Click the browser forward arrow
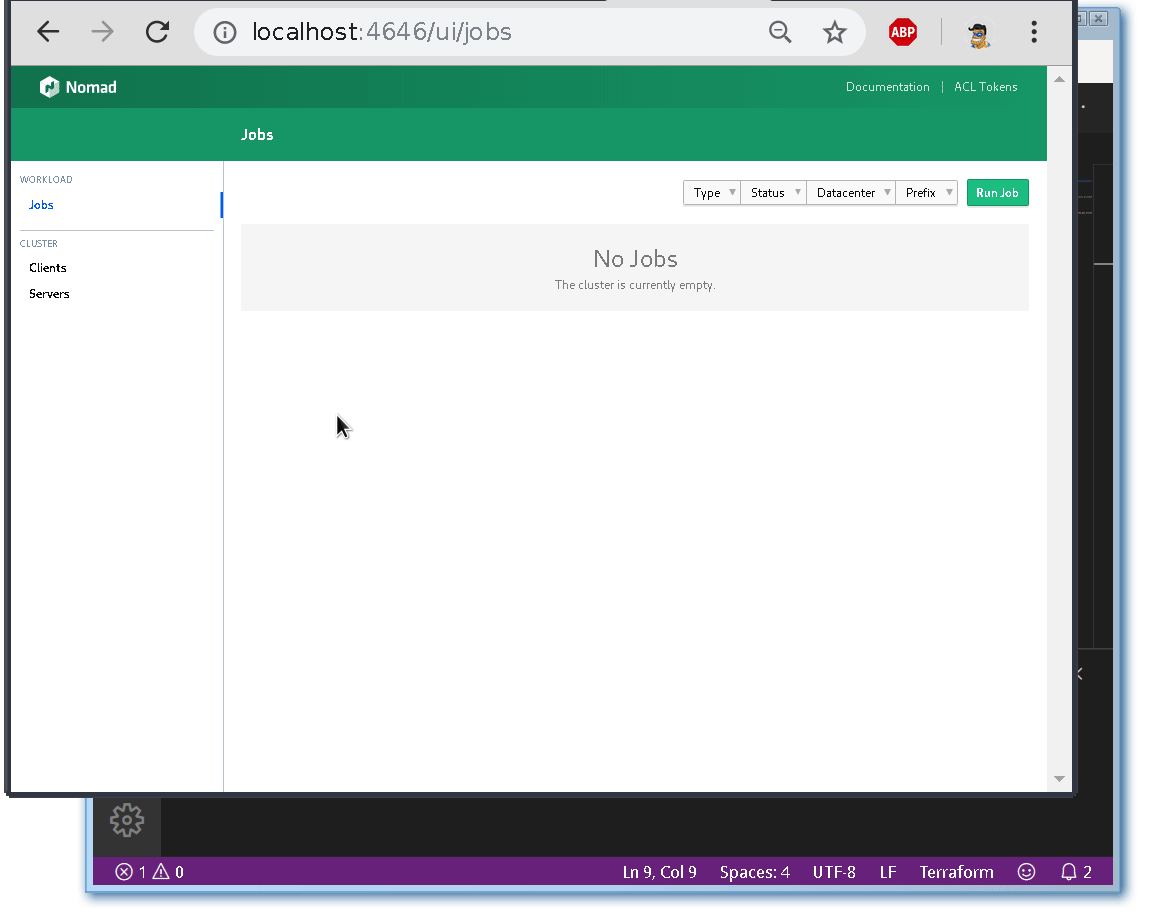1169x912 pixels. [x=103, y=32]
